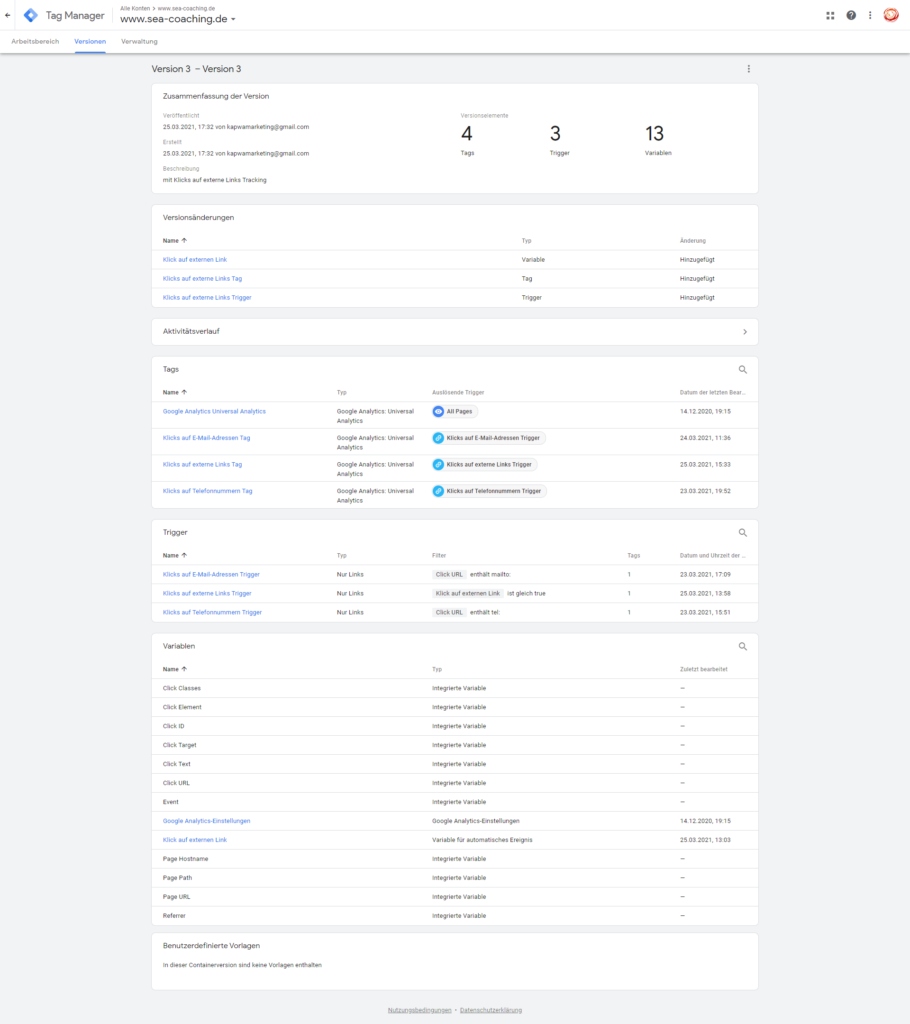Switch to the Arbeitsbereich tab
910x1024 pixels.
35,42
